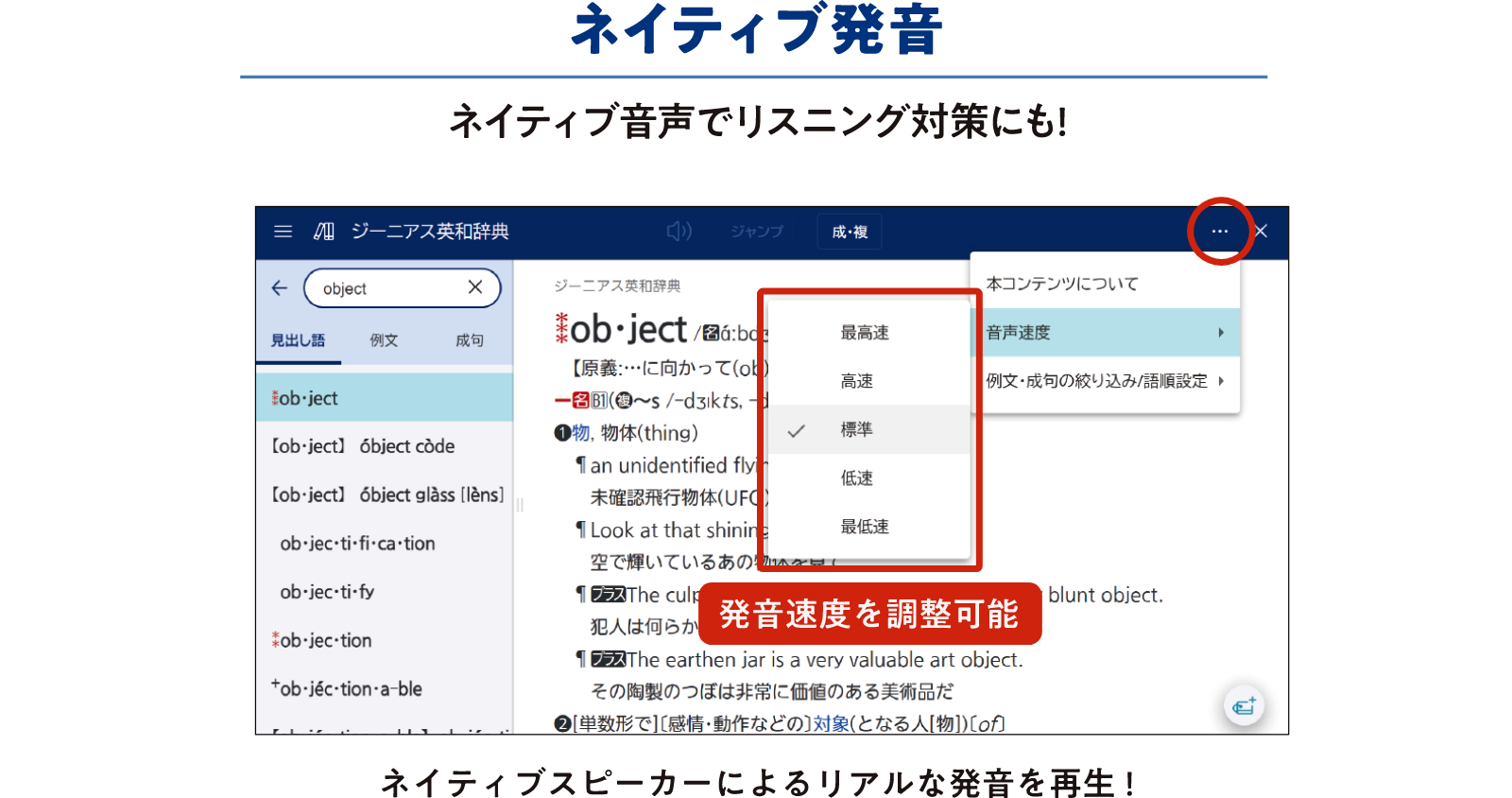The height and width of the screenshot is (798, 1512).
Task: Play pronunciation with the speaker icon
Action: click(x=679, y=232)
